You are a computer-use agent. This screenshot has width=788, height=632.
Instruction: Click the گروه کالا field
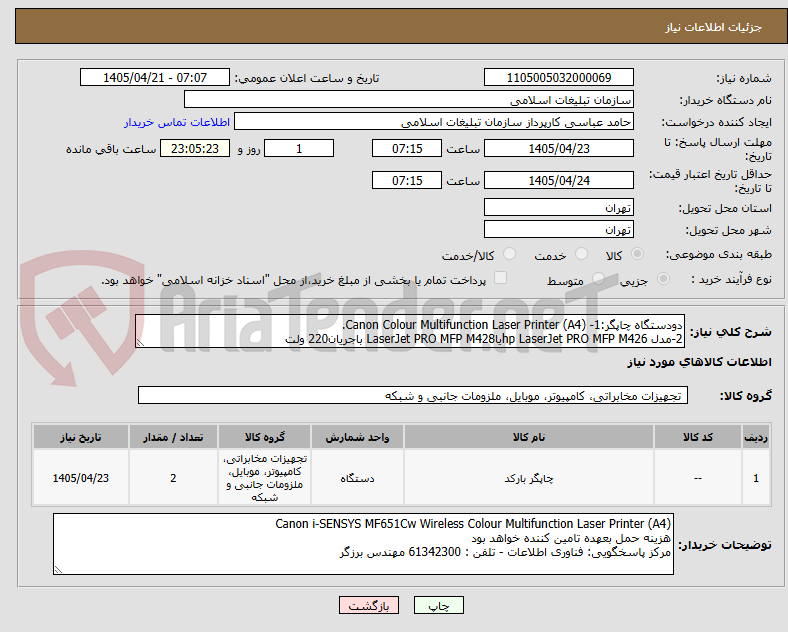point(413,395)
